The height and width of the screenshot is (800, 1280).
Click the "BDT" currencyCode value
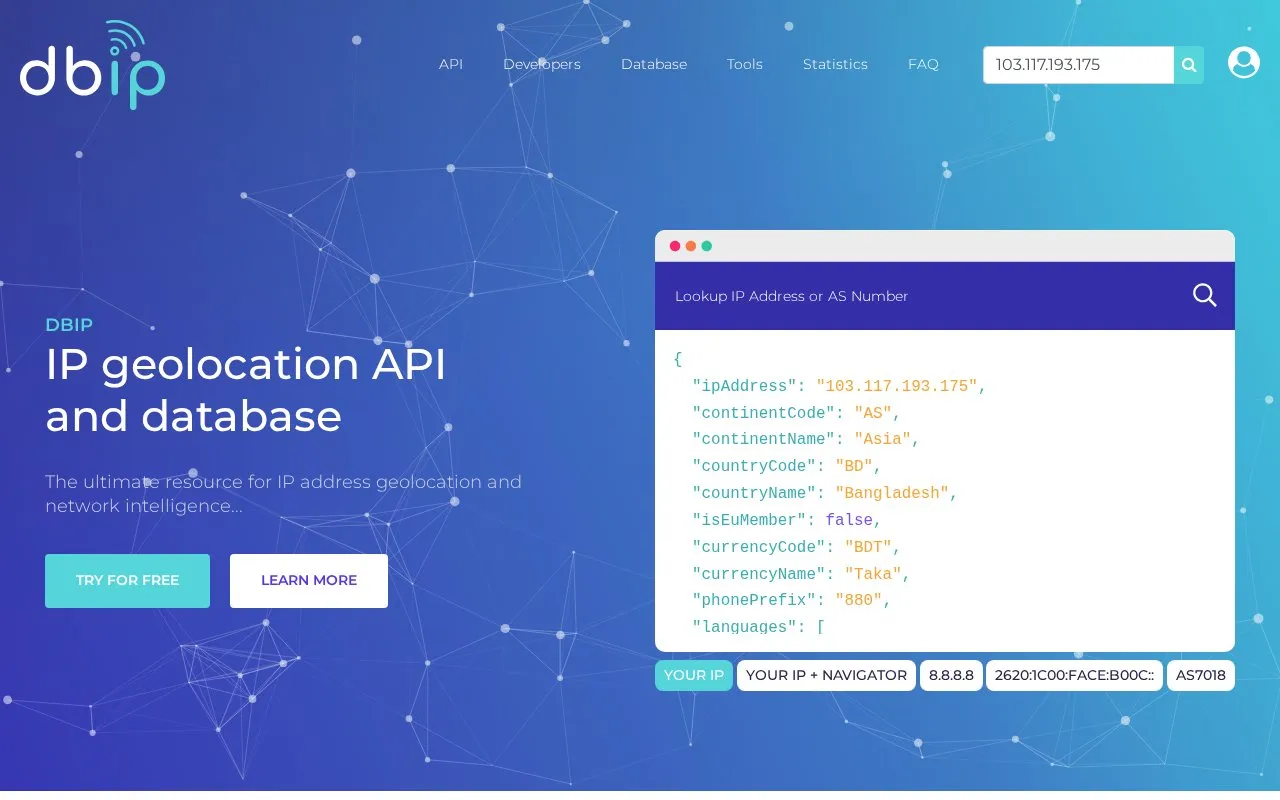tap(868, 547)
